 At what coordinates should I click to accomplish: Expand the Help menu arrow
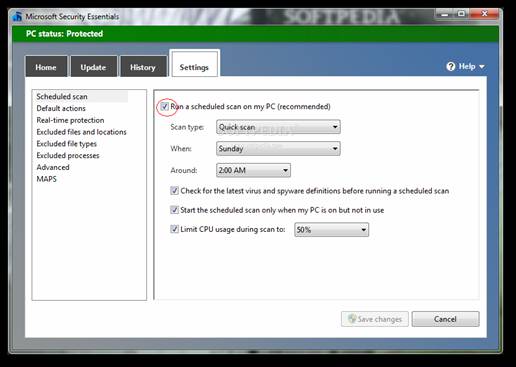(x=482, y=67)
